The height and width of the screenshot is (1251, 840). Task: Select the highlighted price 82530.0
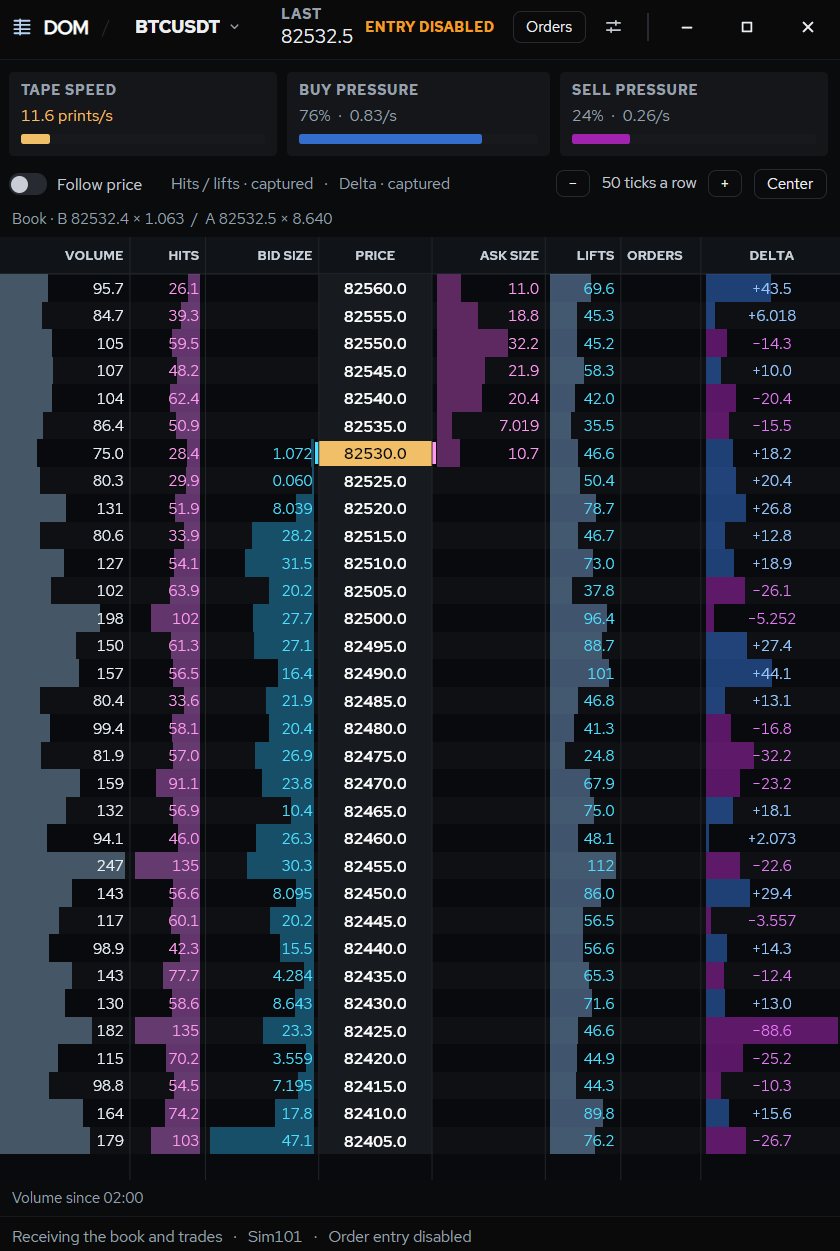coord(375,453)
